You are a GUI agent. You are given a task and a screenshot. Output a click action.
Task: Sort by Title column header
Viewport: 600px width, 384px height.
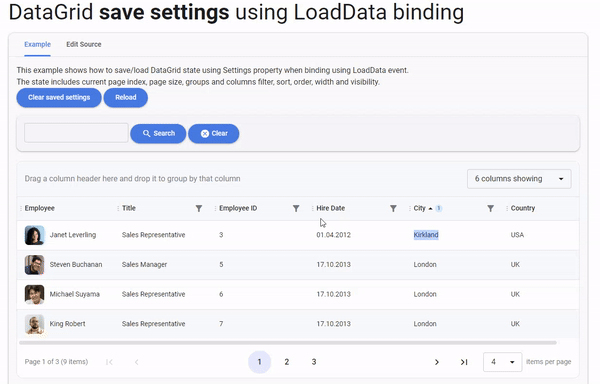coord(129,208)
